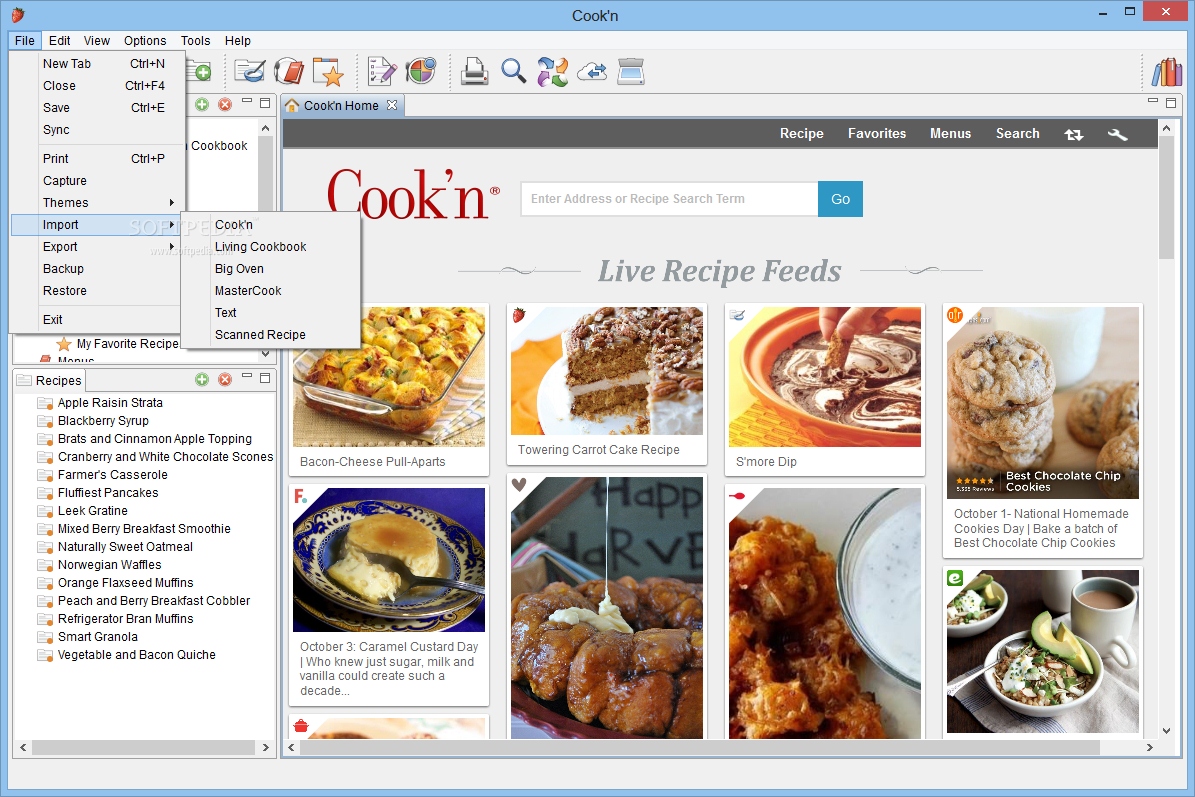This screenshot has height=797, width=1195.
Task: Click the address or recipe search field
Action: [x=669, y=199]
